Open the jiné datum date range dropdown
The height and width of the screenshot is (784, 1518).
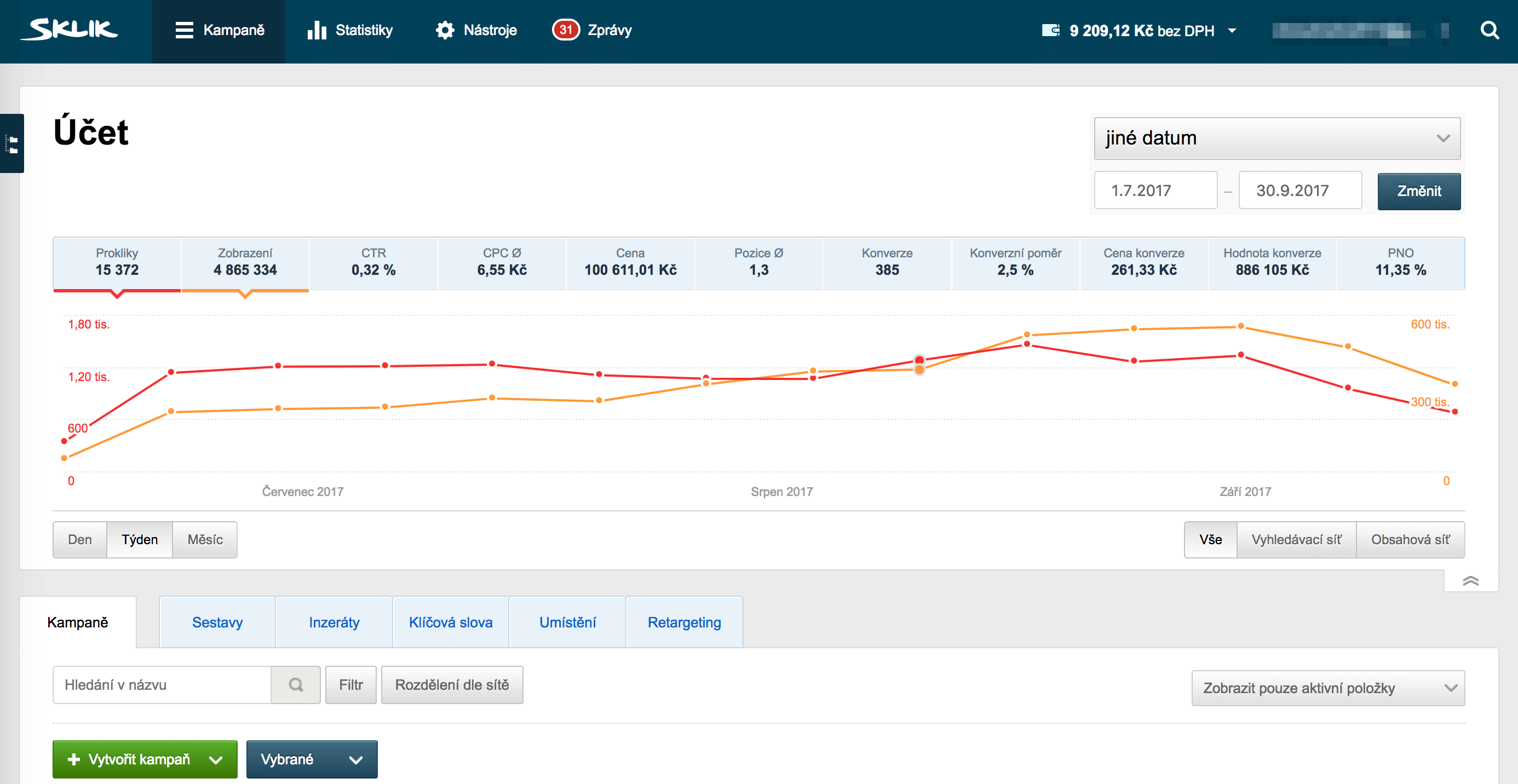[1277, 139]
